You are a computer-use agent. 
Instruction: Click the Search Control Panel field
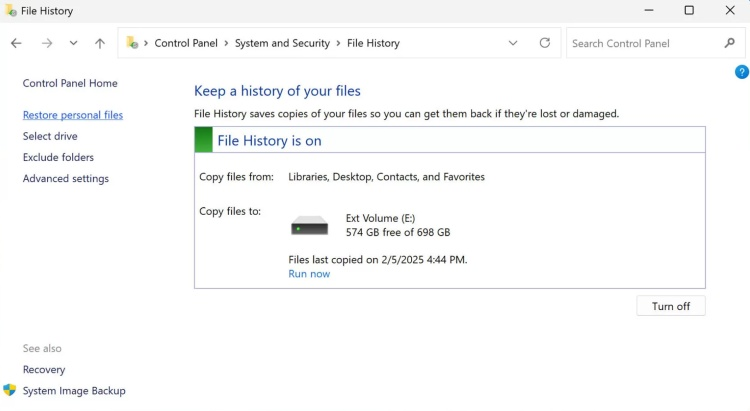(655, 43)
